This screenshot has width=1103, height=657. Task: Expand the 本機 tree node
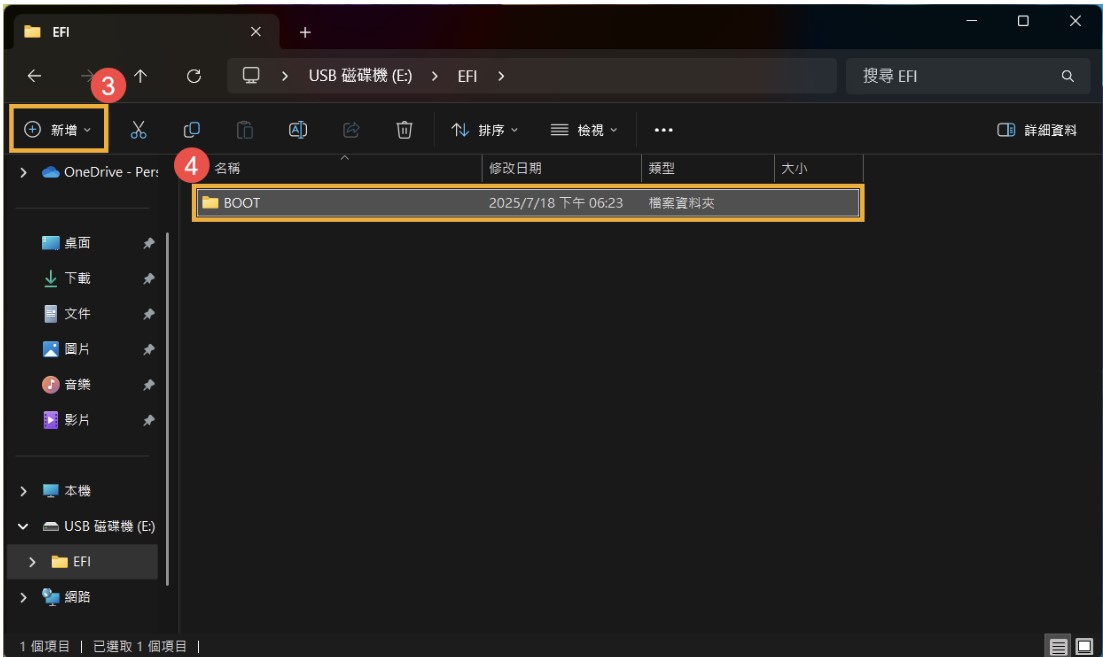(x=24, y=491)
